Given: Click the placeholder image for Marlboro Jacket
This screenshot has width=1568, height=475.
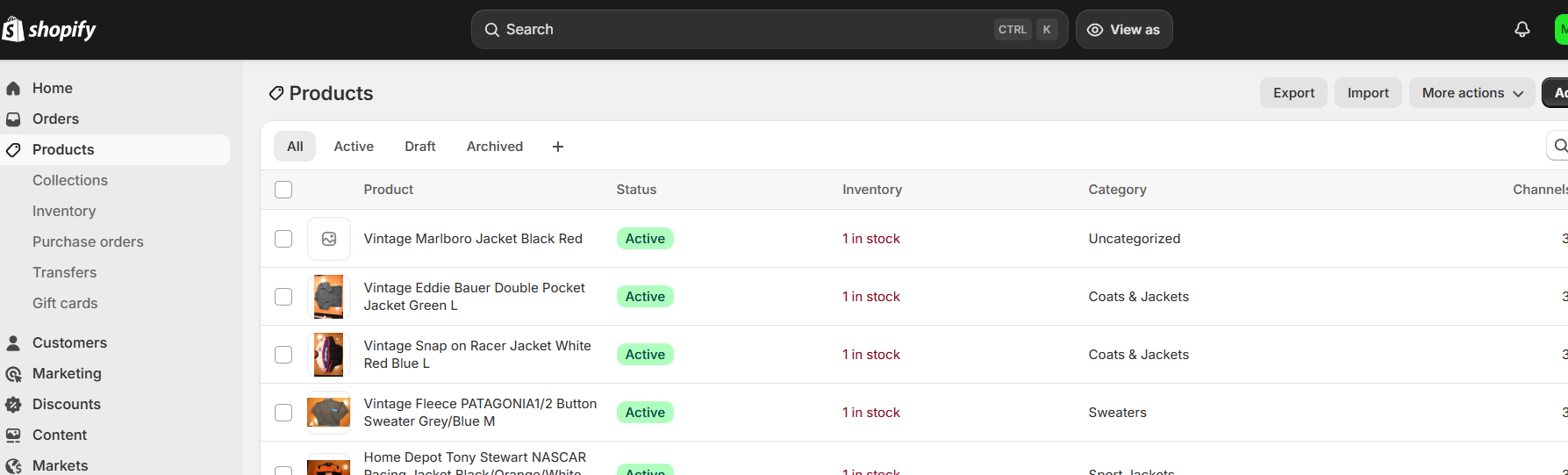Looking at the screenshot, I should coord(329,239).
